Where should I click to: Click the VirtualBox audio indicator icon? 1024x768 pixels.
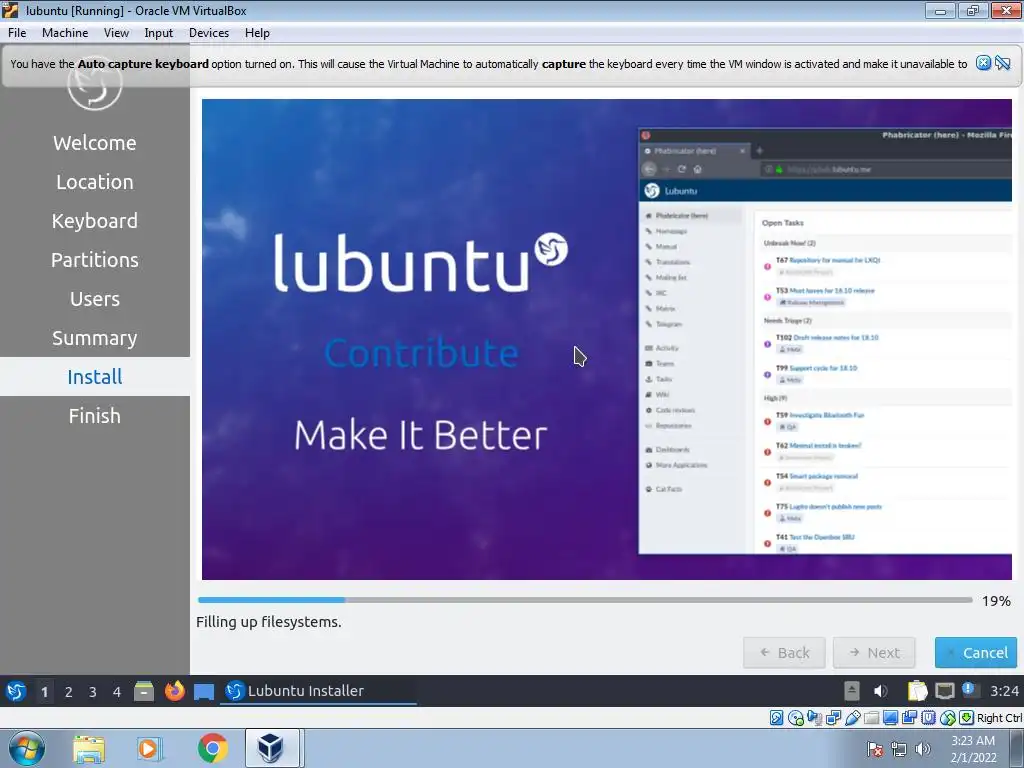[x=814, y=718]
